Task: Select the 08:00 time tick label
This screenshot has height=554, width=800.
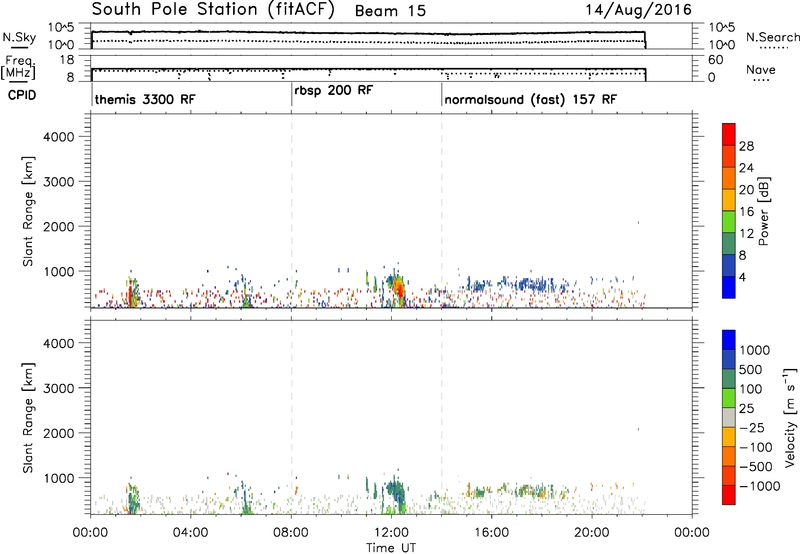Action: 291,533
